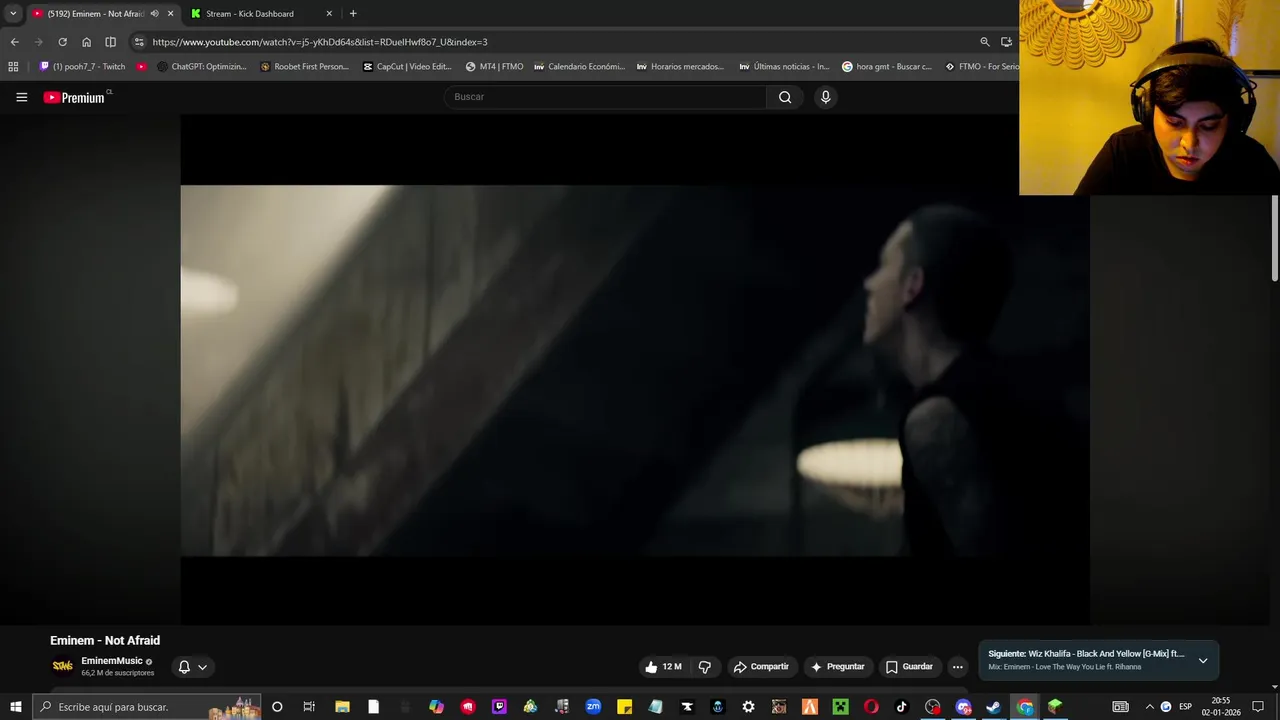Expand the Siguiente up-next panel chevron
The height and width of the screenshot is (720, 1280).
(x=1203, y=660)
